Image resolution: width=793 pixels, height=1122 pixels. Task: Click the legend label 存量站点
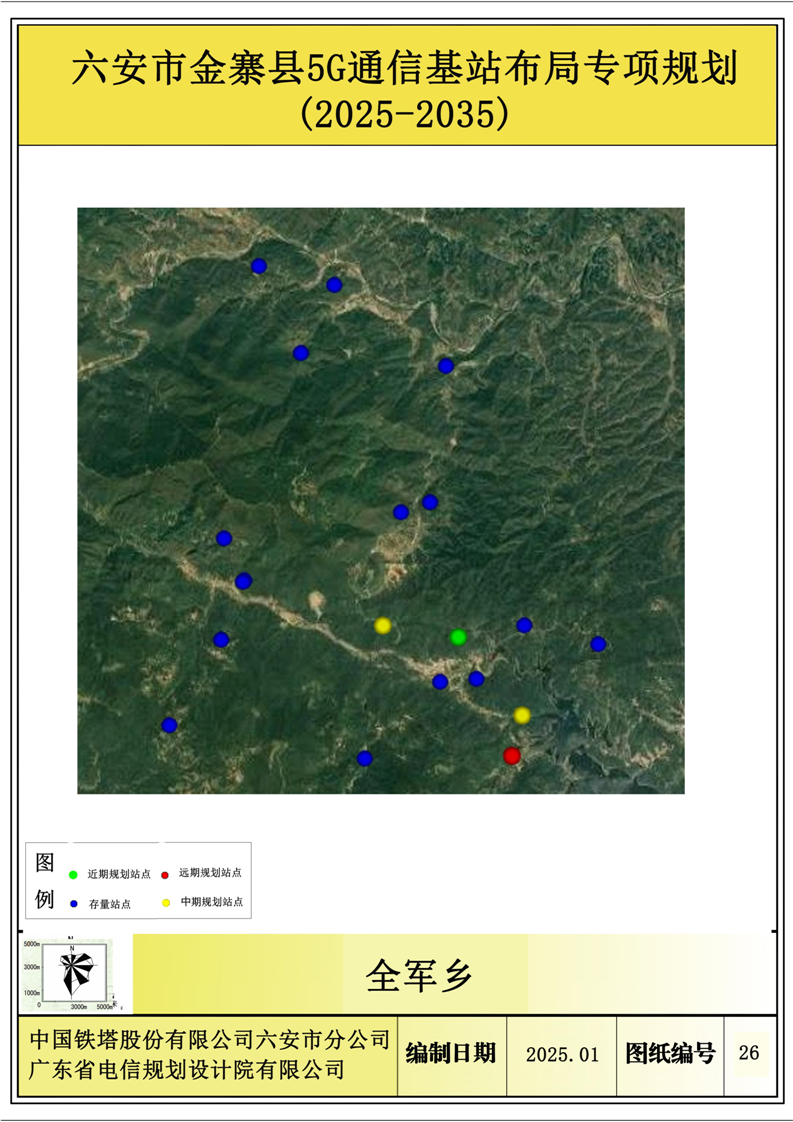(x=110, y=904)
